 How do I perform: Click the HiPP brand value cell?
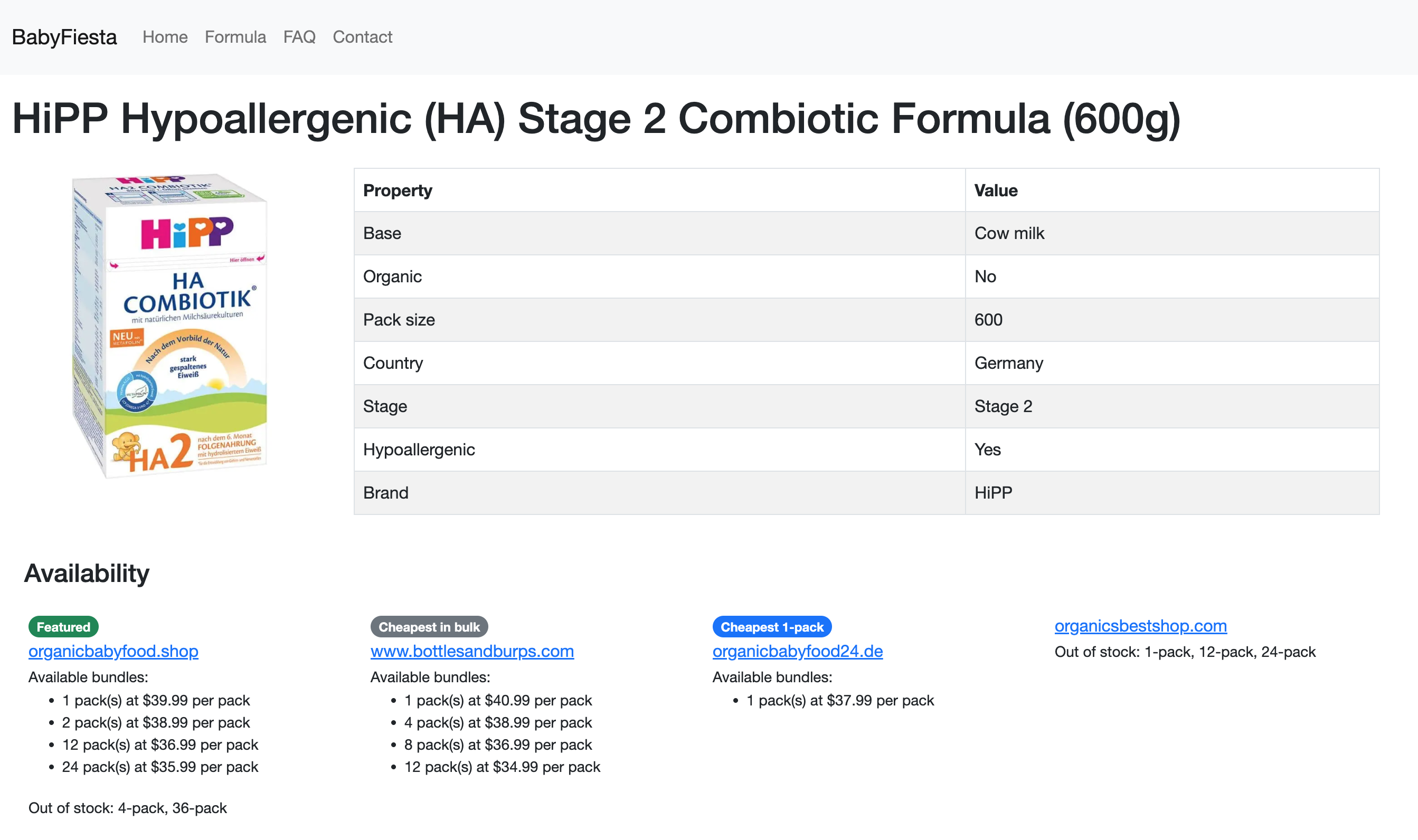[x=1172, y=492]
